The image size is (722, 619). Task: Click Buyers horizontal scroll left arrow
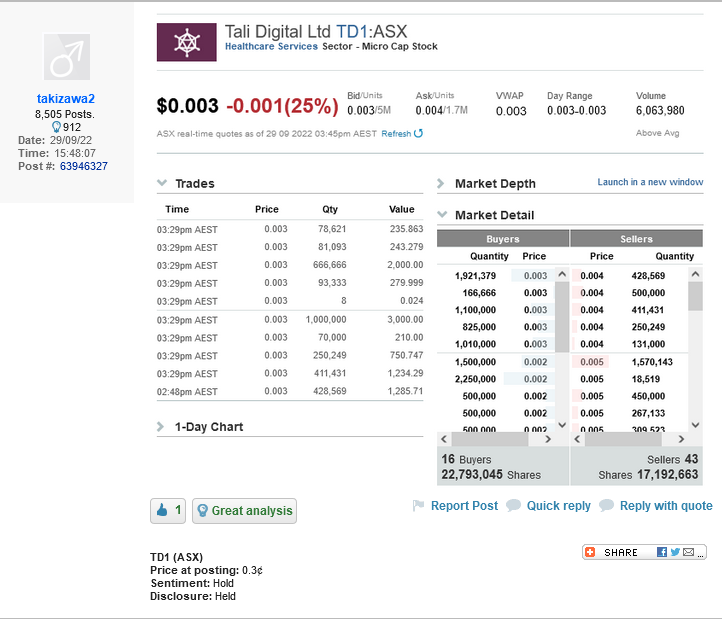444,439
